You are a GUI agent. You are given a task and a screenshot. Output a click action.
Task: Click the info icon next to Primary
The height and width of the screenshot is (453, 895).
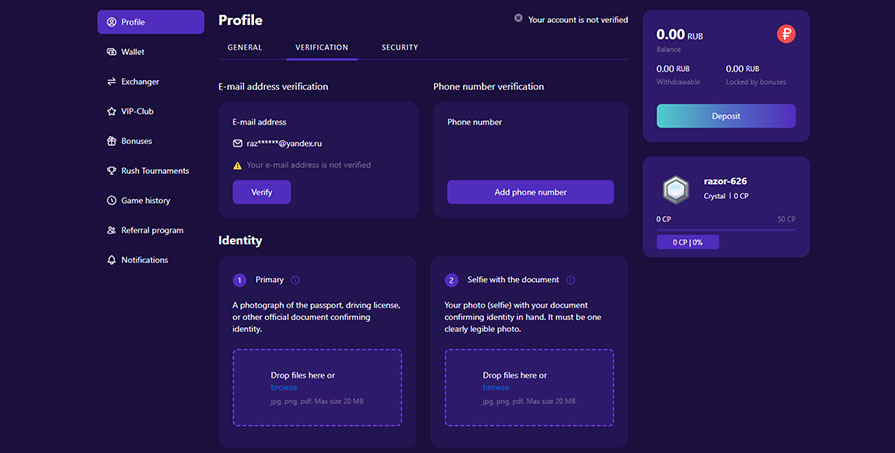point(295,280)
